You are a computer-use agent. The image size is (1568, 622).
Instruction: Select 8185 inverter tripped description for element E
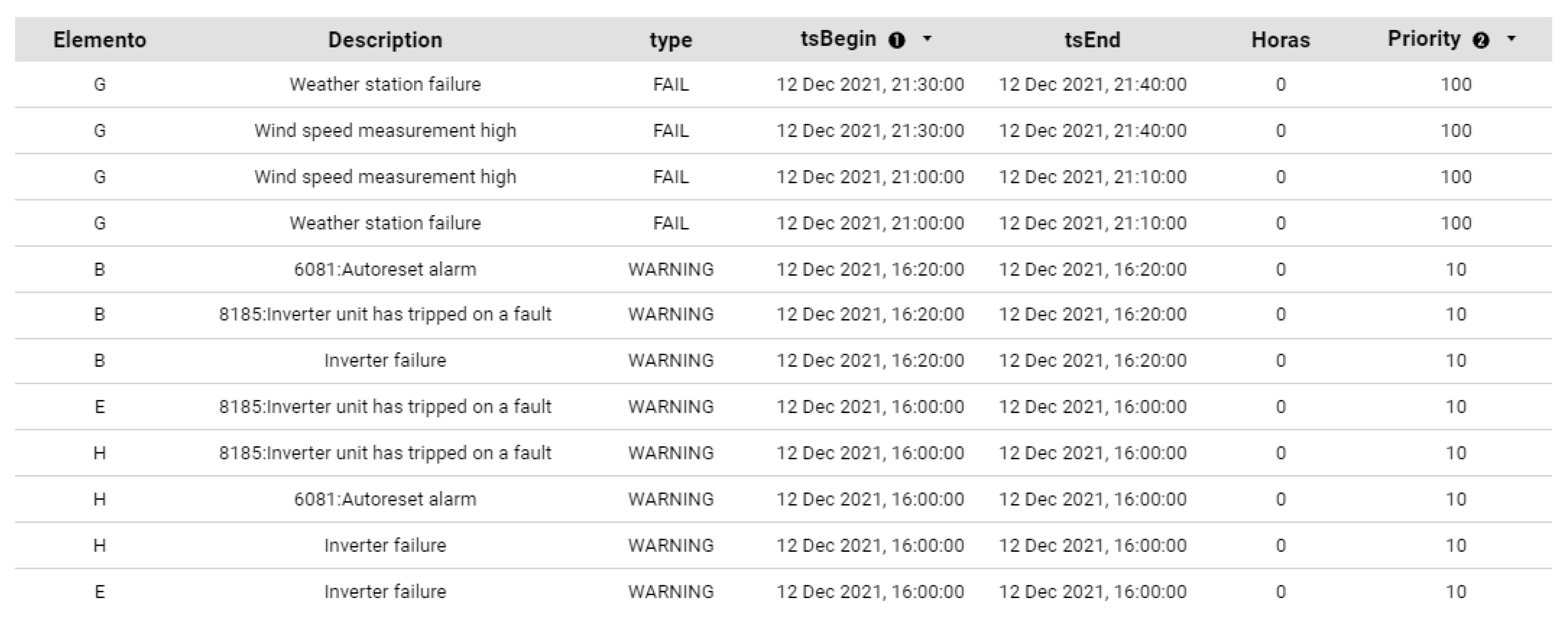point(385,406)
